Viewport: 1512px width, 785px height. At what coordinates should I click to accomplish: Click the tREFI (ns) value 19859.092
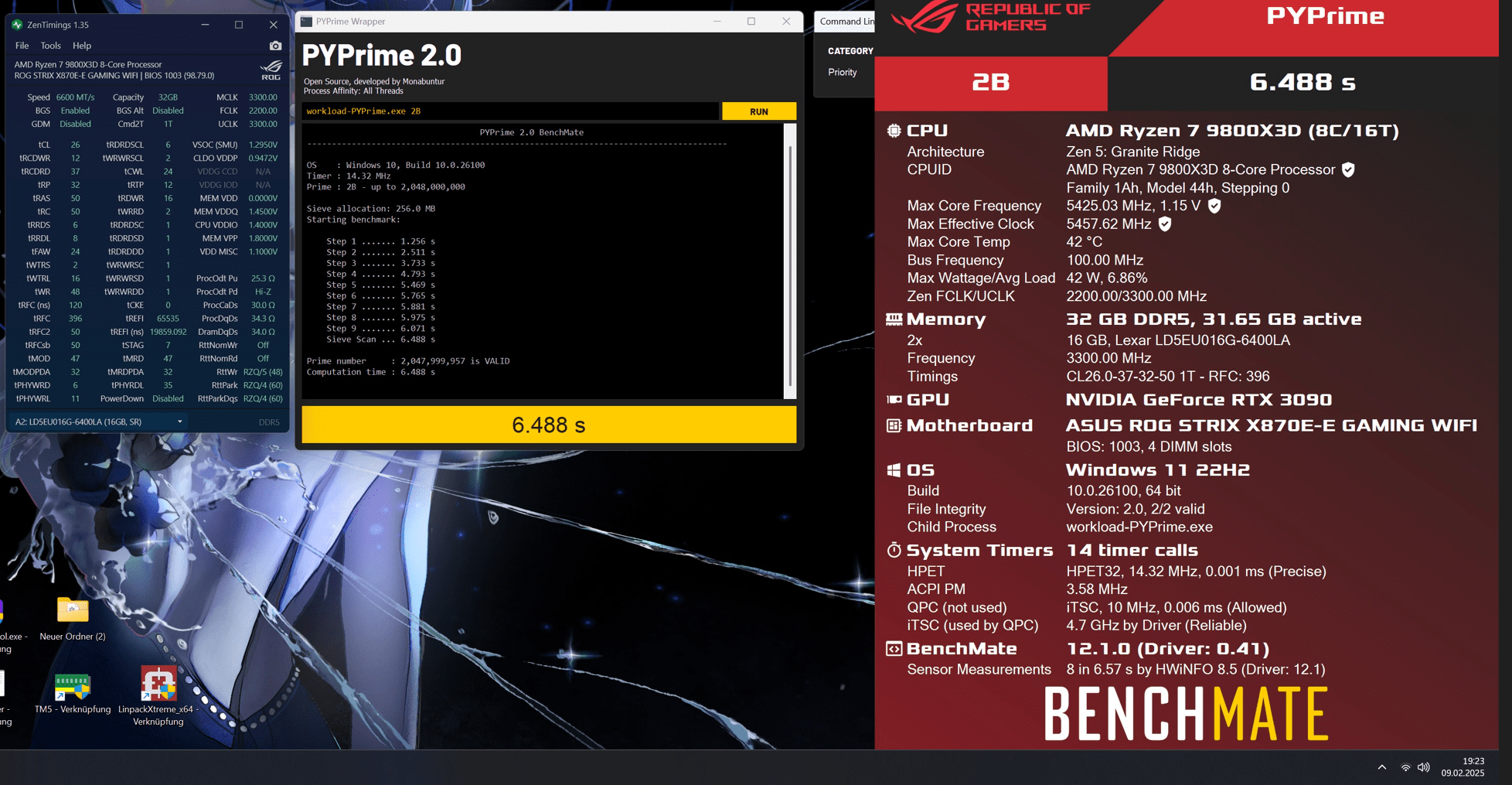pos(168,332)
